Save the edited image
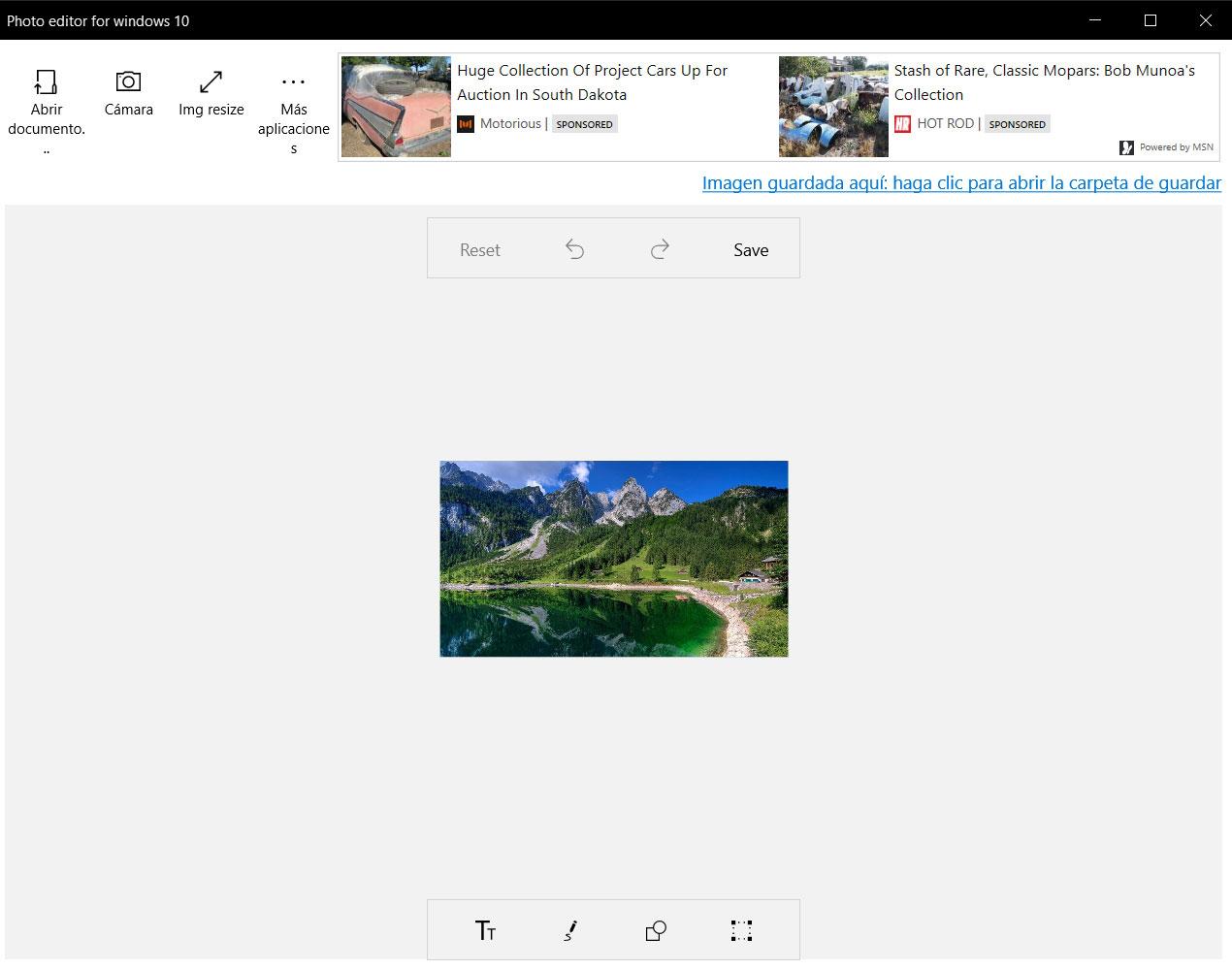This screenshot has width=1232, height=970. pyautogui.click(x=751, y=249)
